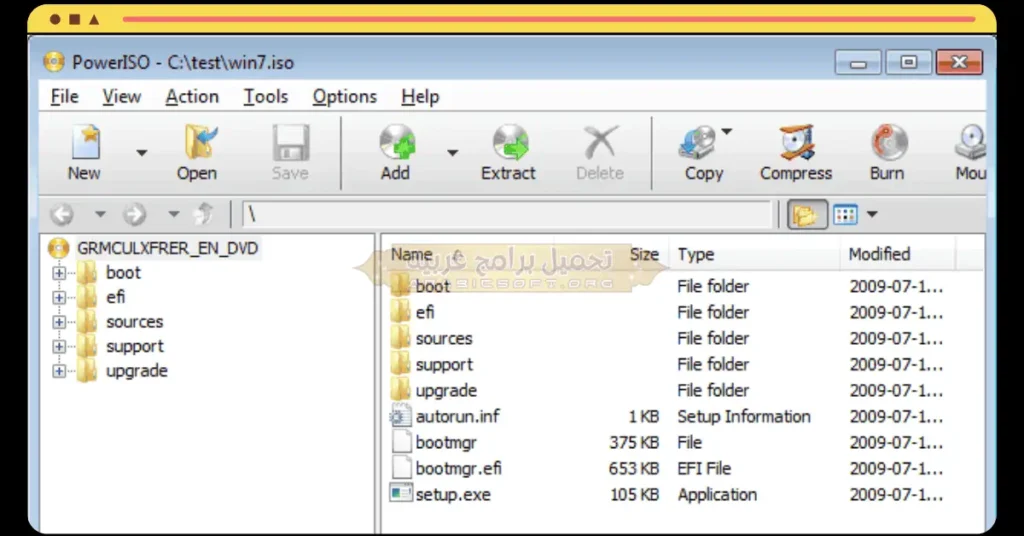This screenshot has height=536, width=1024.
Task: Select sources folder in tree pane
Action: pyautogui.click(x=135, y=322)
